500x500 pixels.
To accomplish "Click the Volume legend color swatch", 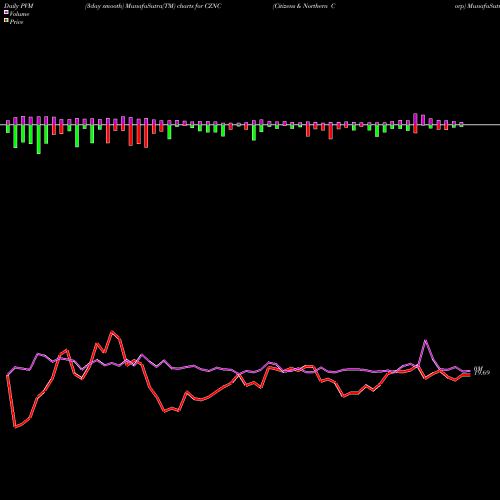I will [x=6, y=12].
